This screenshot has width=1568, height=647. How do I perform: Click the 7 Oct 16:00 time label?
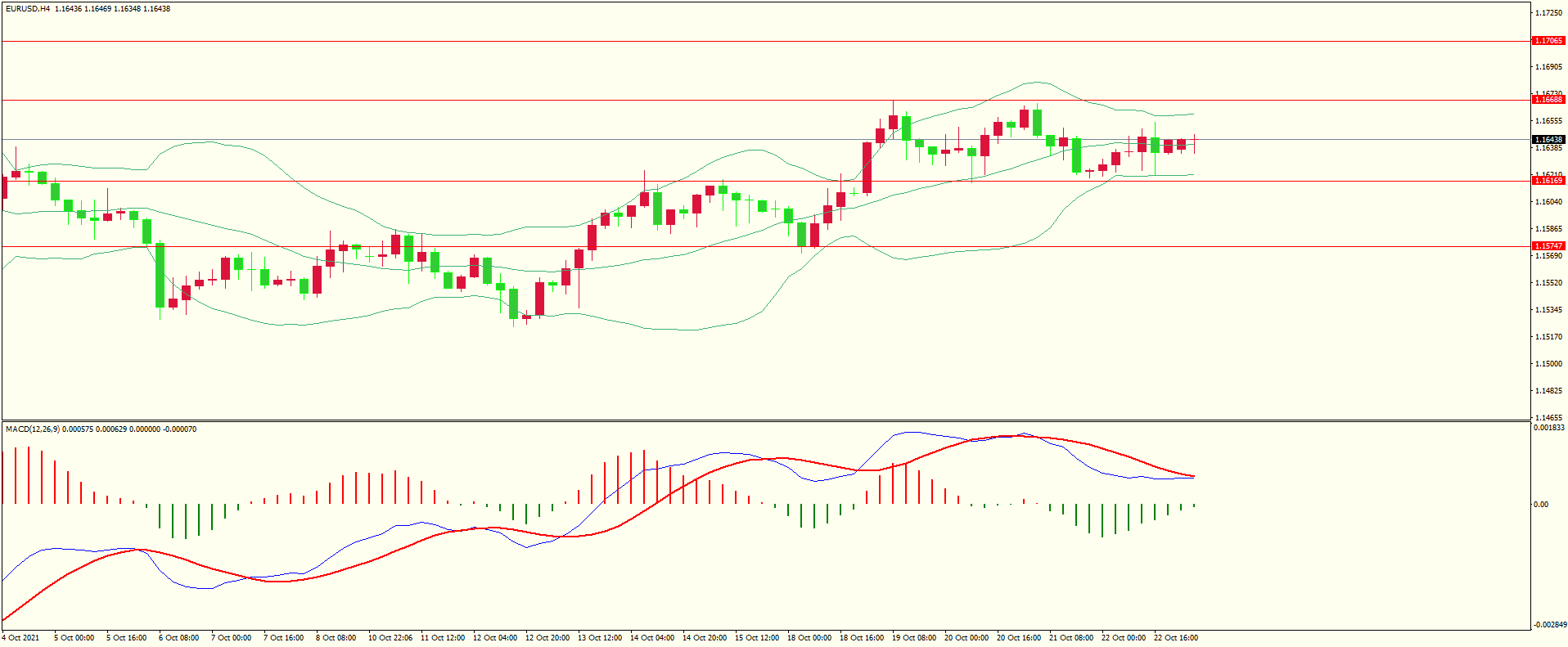click(x=283, y=638)
